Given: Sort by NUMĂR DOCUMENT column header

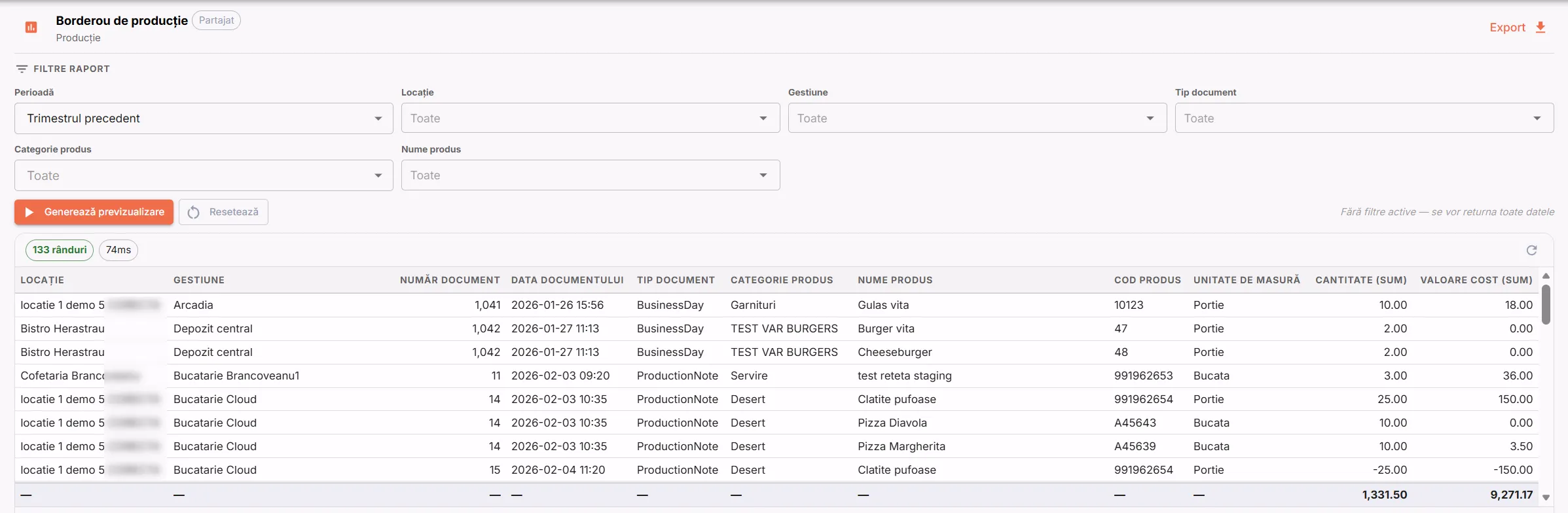Looking at the screenshot, I should click(x=450, y=280).
